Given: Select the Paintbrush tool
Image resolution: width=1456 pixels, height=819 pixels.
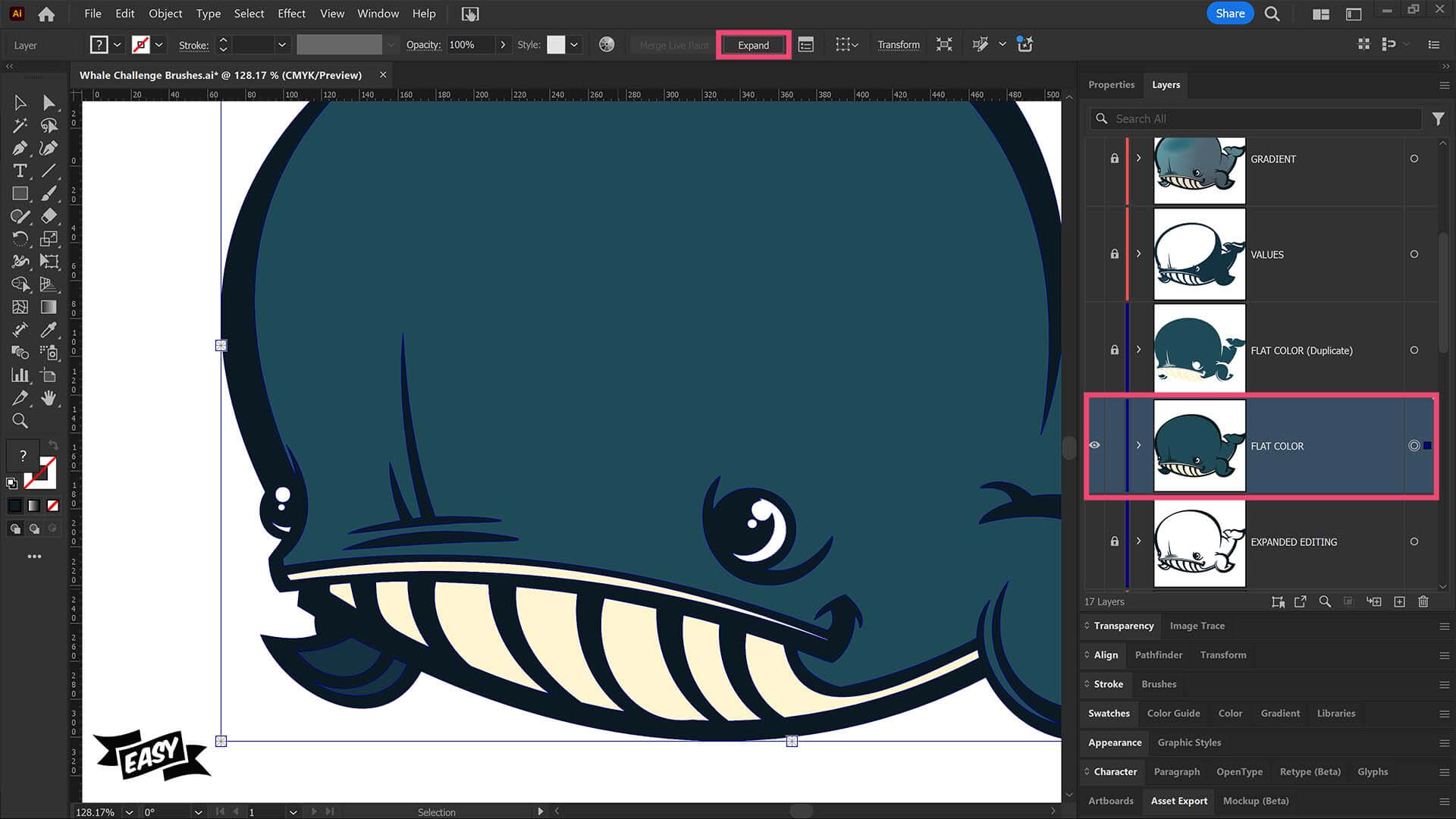Looking at the screenshot, I should [x=49, y=193].
